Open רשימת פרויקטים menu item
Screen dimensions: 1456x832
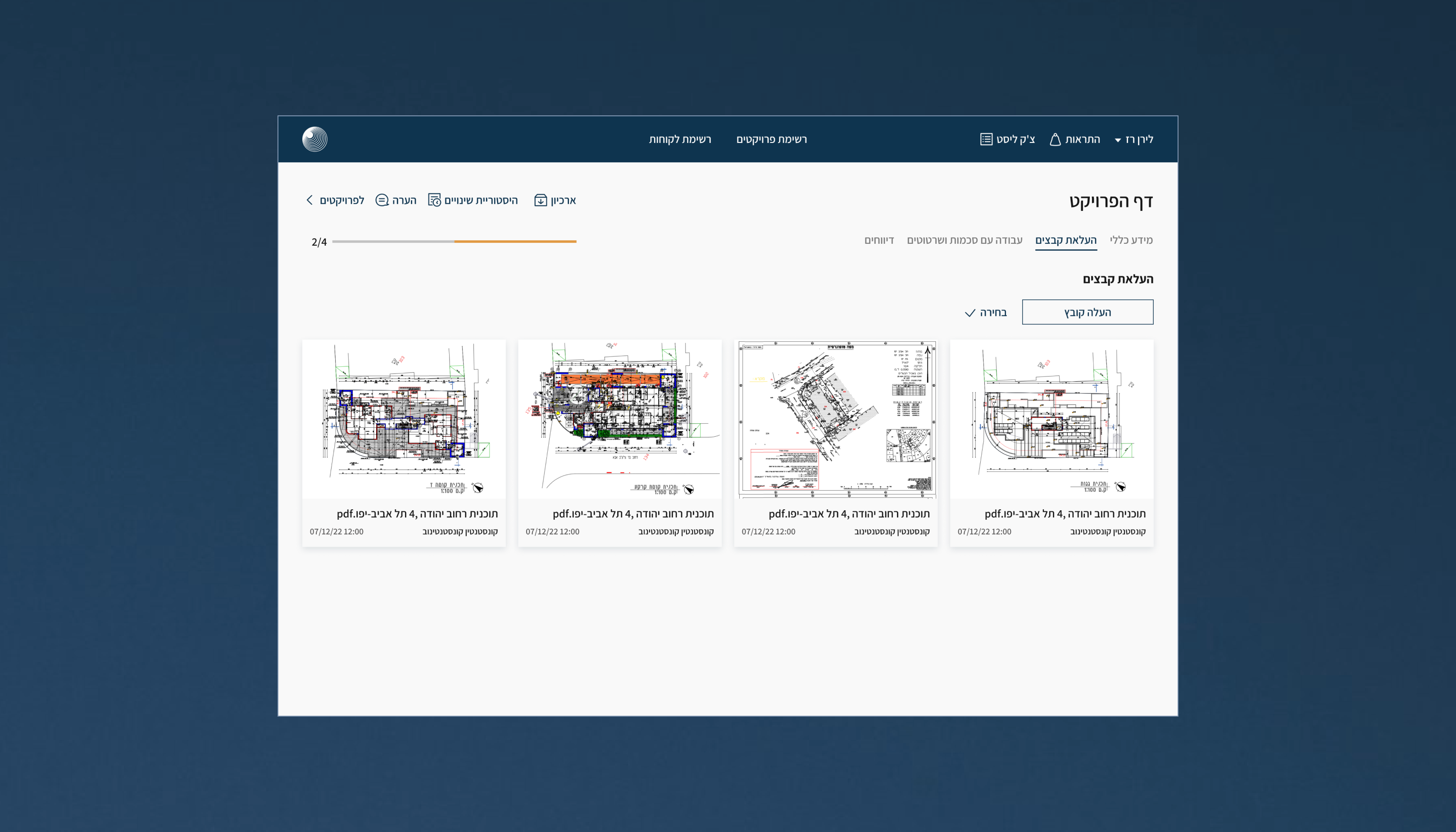coord(771,139)
